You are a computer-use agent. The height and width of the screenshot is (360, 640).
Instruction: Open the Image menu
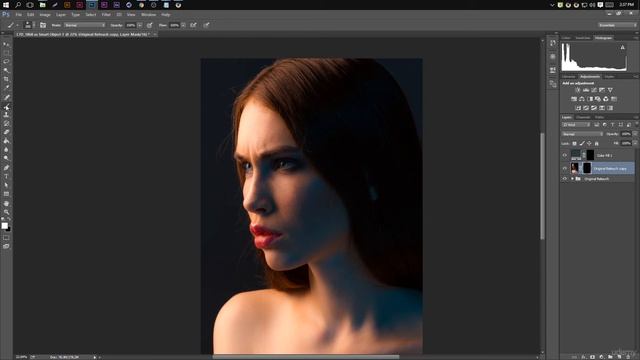pyautogui.click(x=45, y=15)
